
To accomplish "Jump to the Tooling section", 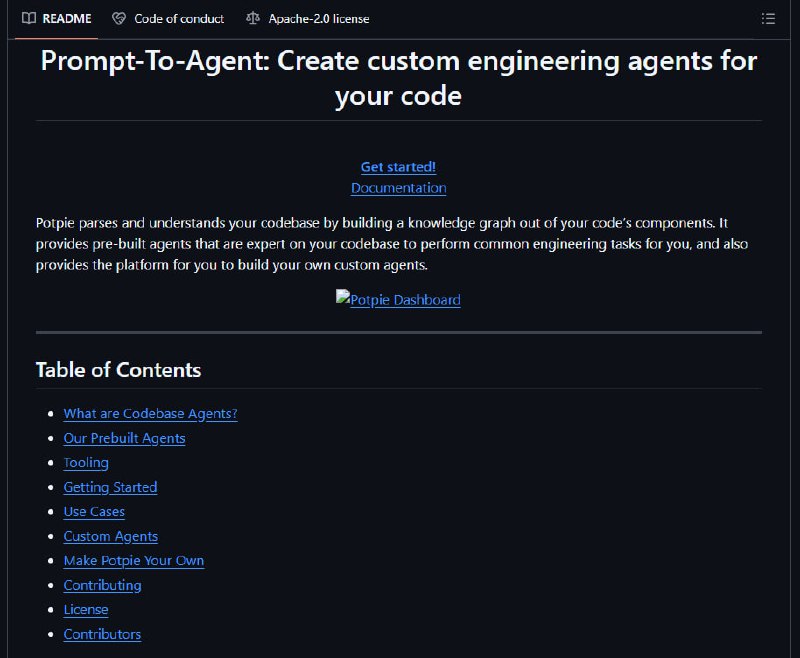I will 86,463.
